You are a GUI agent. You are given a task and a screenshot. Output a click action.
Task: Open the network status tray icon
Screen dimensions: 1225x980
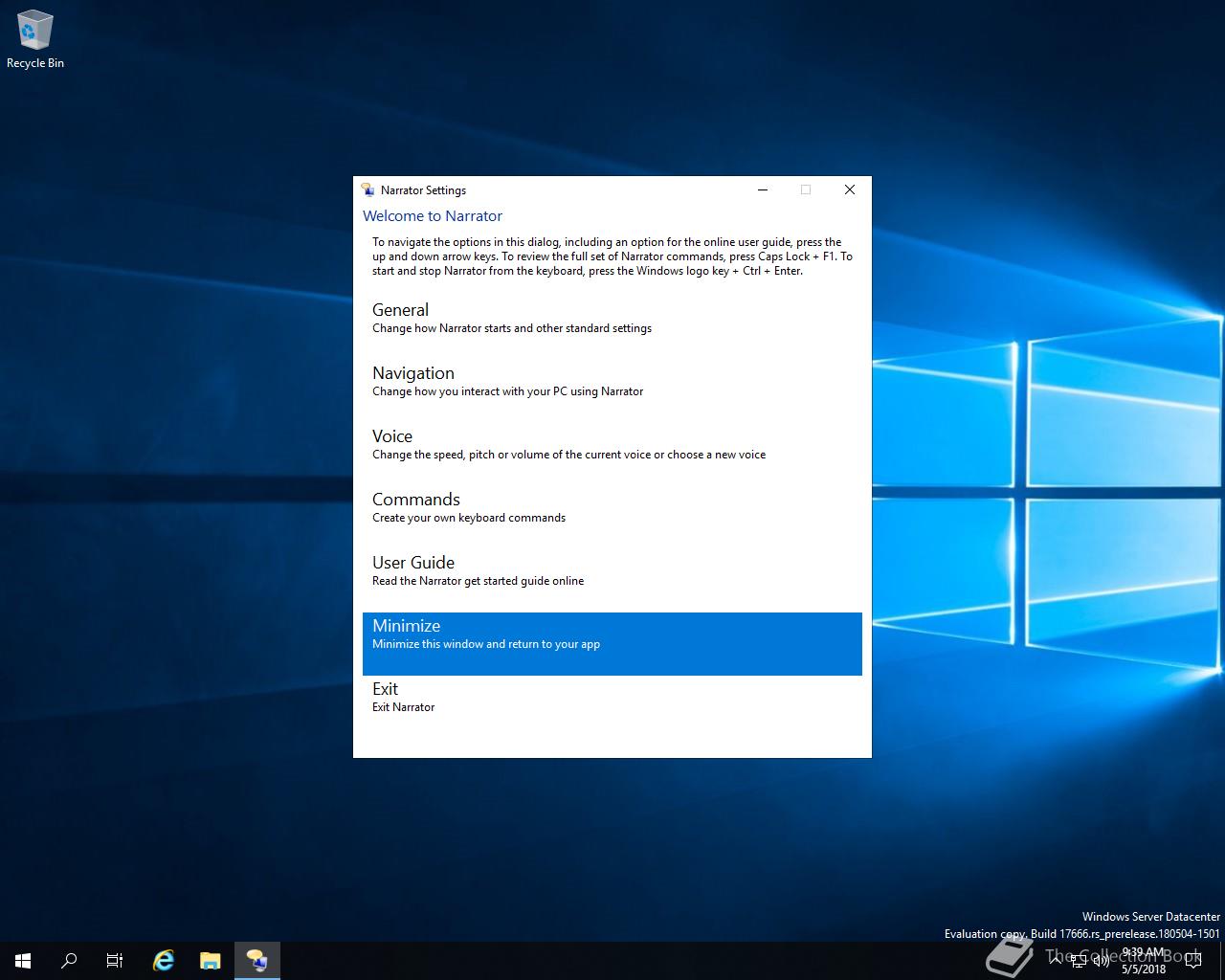click(x=1079, y=961)
